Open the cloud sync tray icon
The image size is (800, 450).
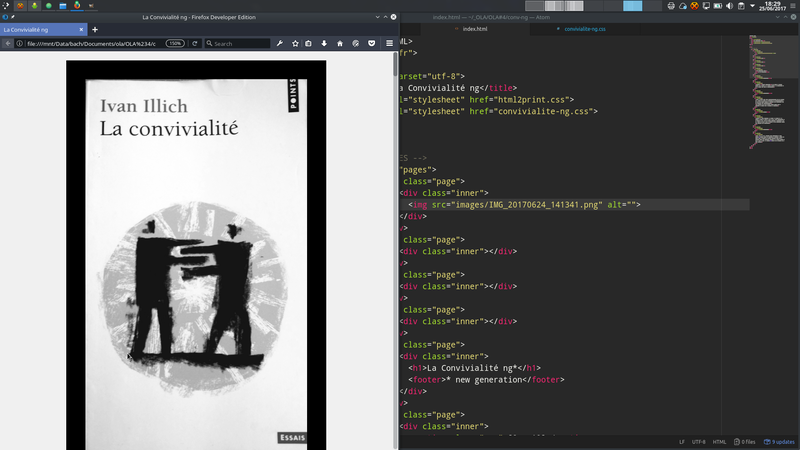pos(683,6)
